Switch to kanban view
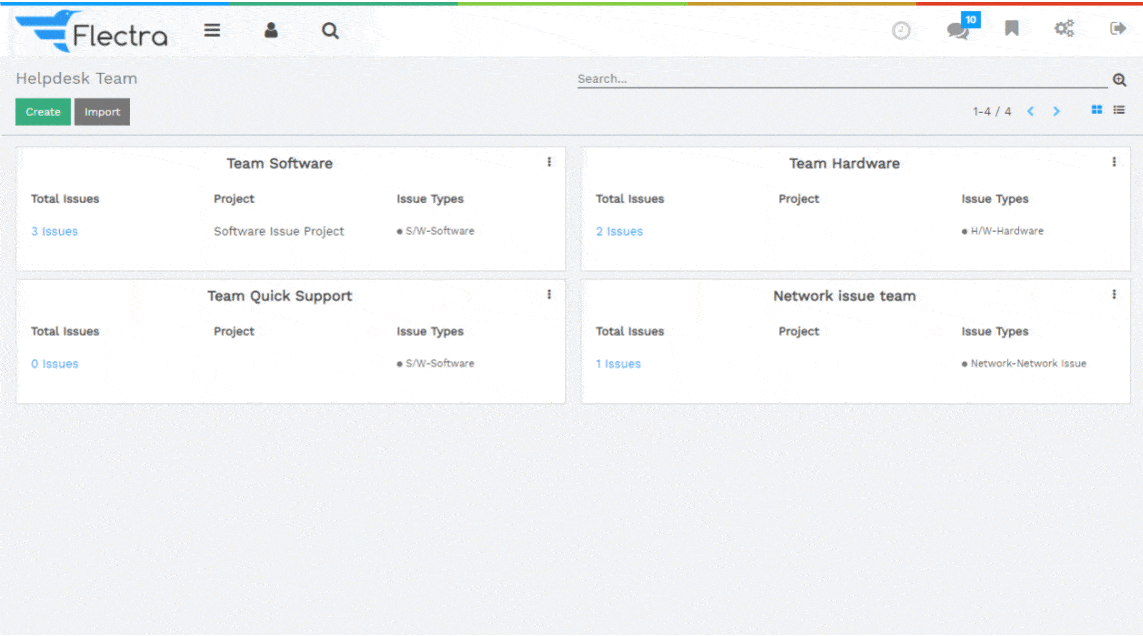The height and width of the screenshot is (636, 1143). coord(1097,110)
